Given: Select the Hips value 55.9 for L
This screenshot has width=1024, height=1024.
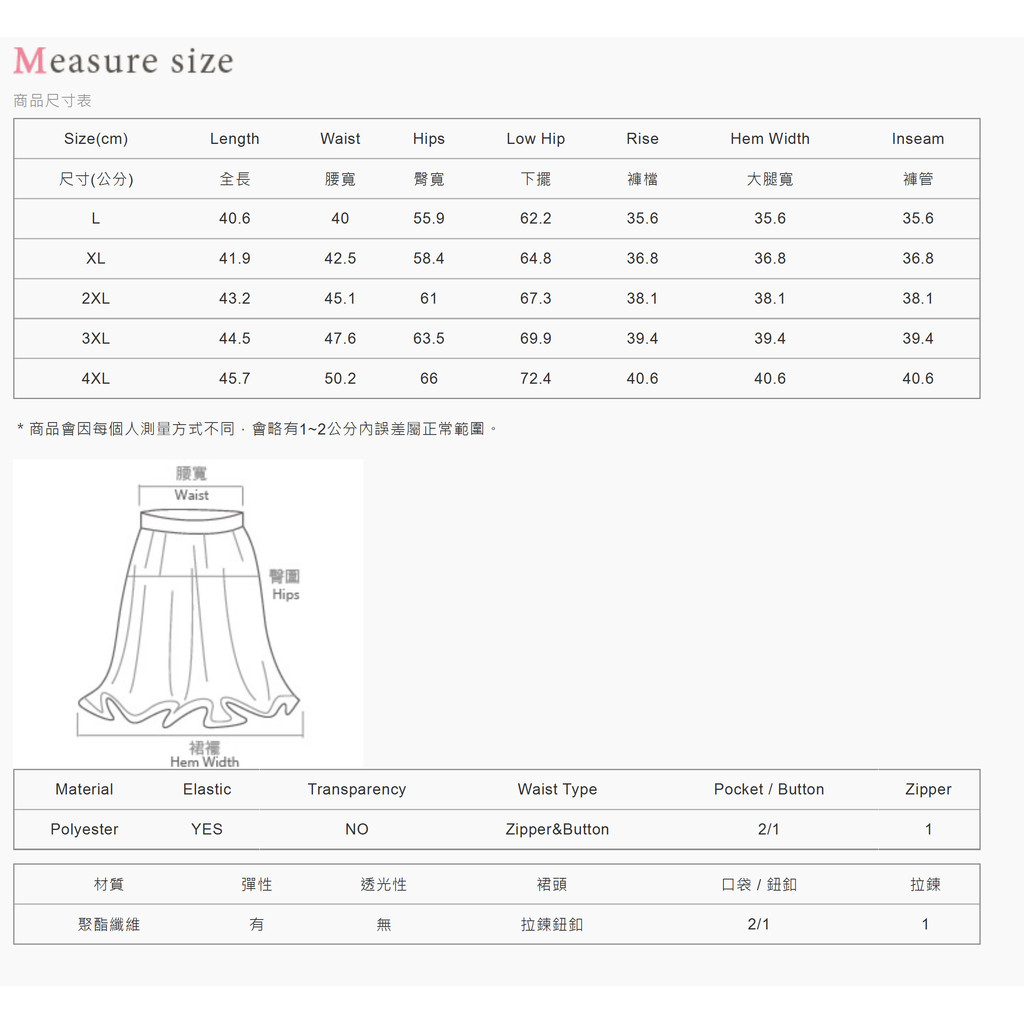Looking at the screenshot, I should (x=428, y=218).
